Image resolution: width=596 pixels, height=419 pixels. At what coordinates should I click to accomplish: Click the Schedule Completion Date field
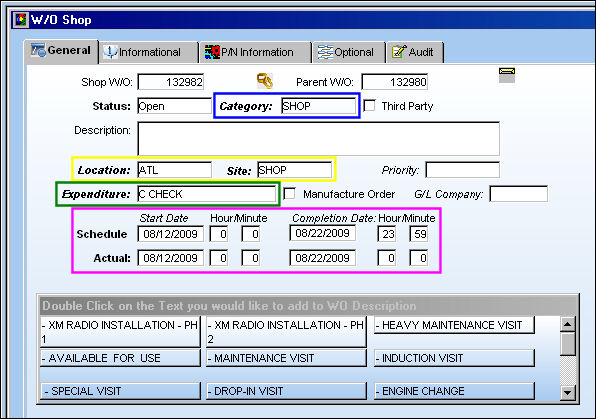[x=322, y=233]
